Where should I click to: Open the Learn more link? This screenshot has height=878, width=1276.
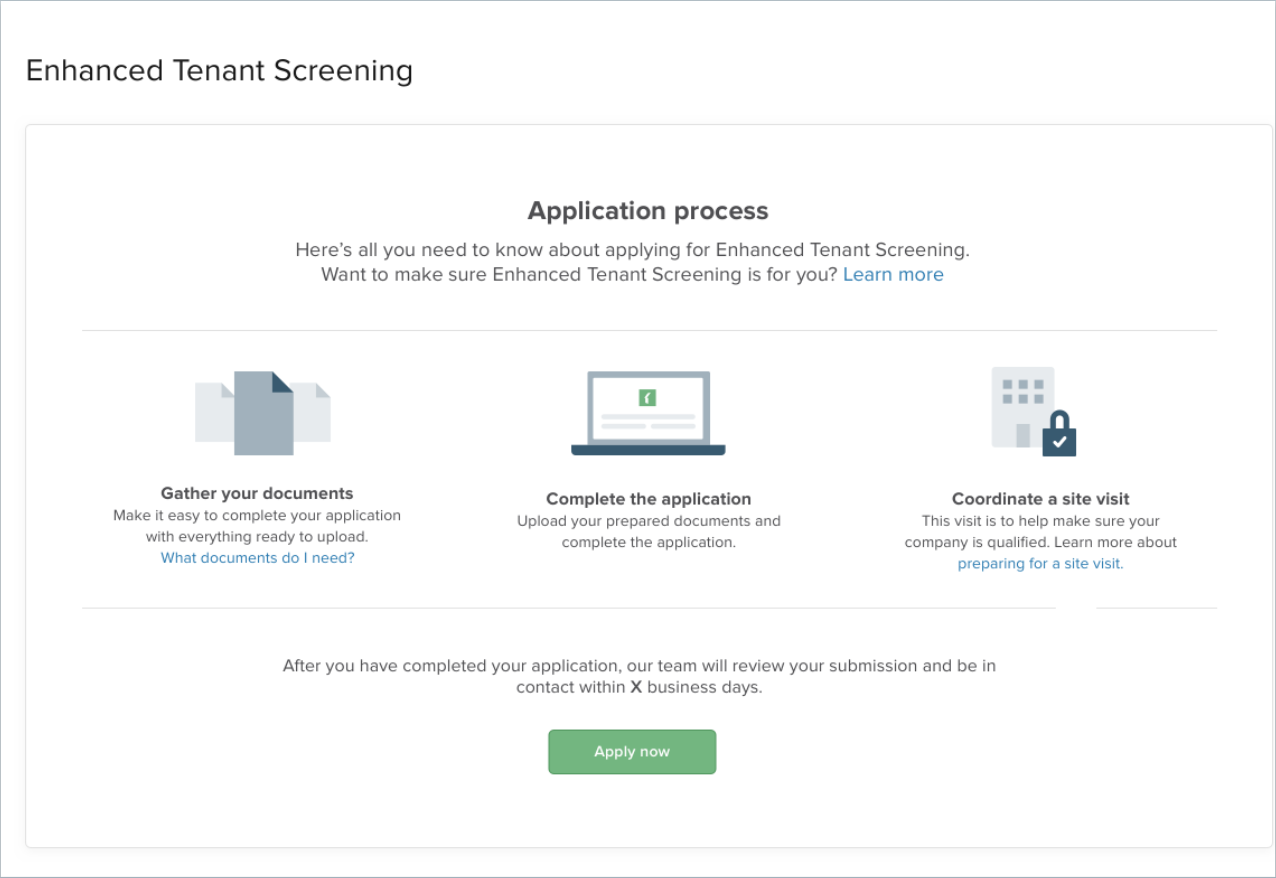point(893,274)
